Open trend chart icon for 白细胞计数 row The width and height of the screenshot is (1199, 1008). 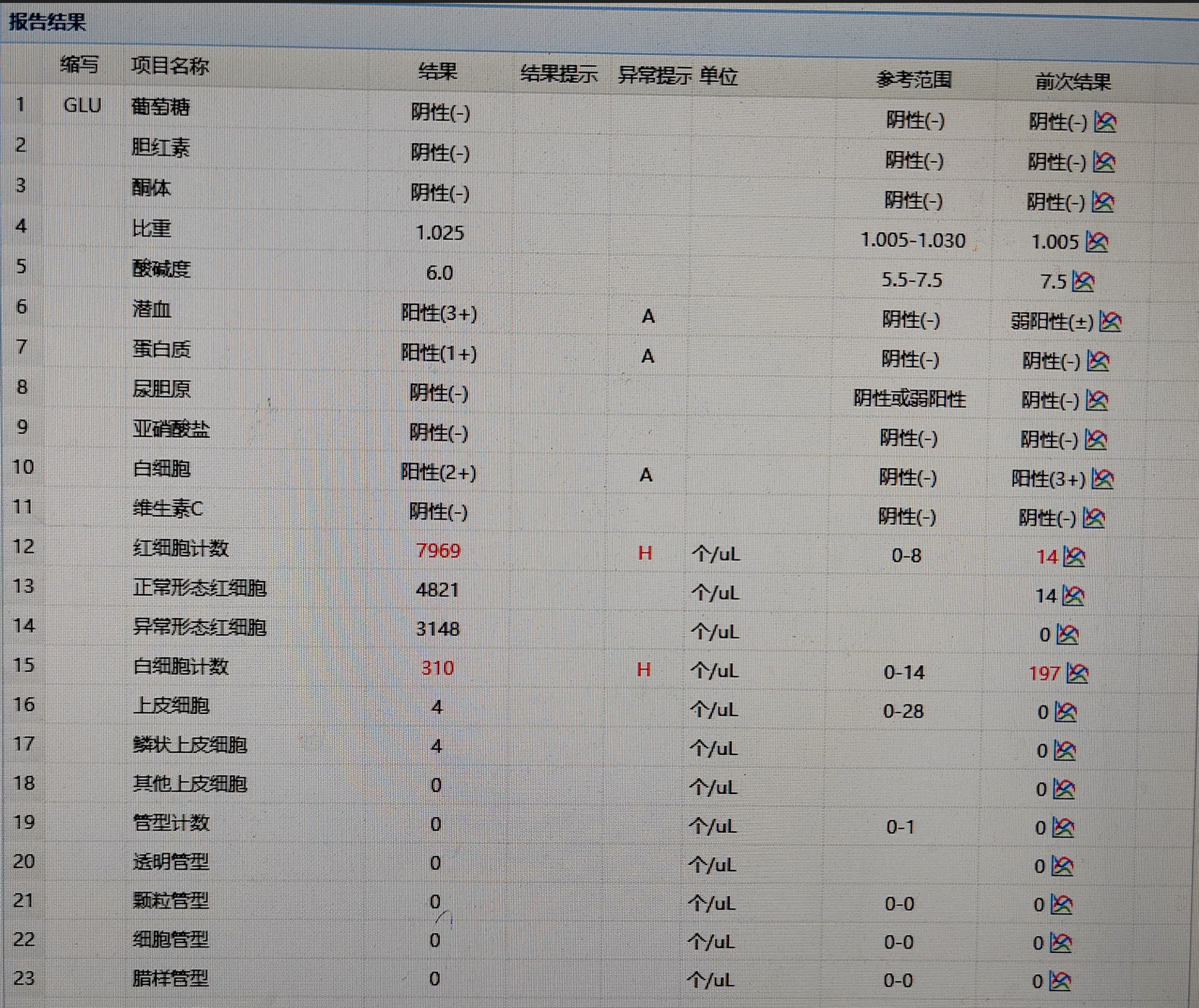1078,673
